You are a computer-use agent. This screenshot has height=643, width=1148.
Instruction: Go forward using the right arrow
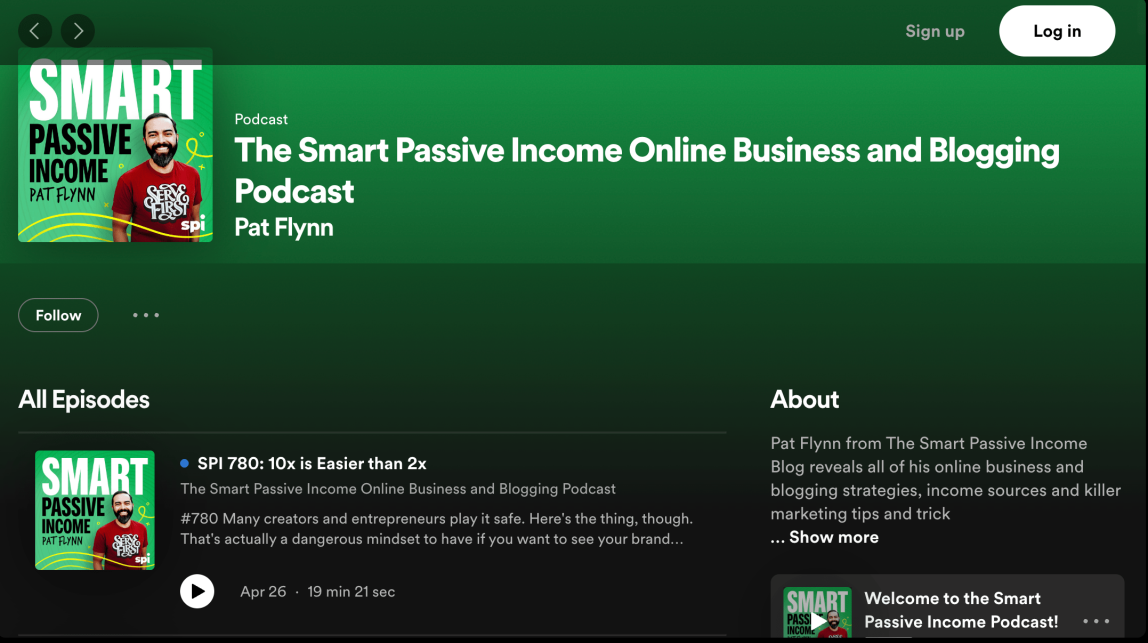[x=78, y=31]
